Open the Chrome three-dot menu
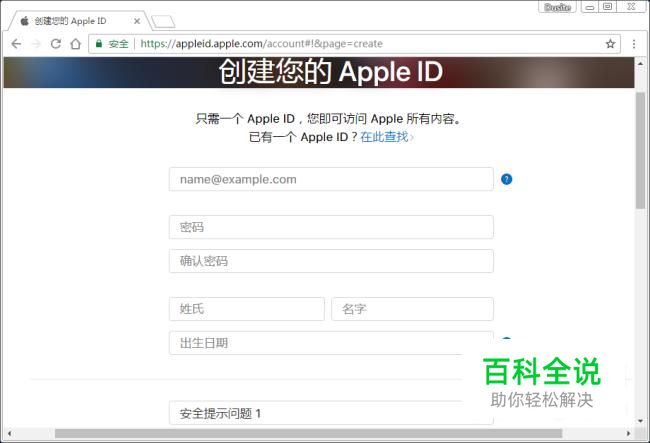 point(634,44)
